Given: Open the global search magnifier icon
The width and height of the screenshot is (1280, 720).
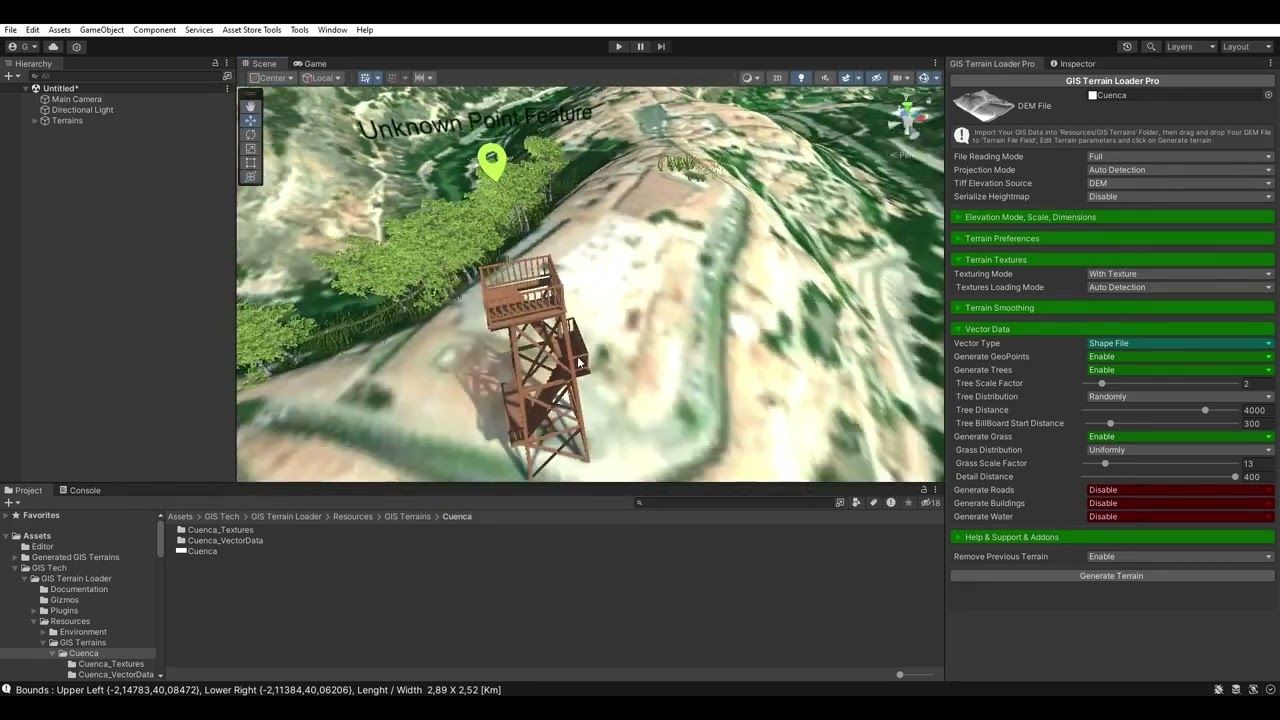Looking at the screenshot, I should click(1151, 46).
